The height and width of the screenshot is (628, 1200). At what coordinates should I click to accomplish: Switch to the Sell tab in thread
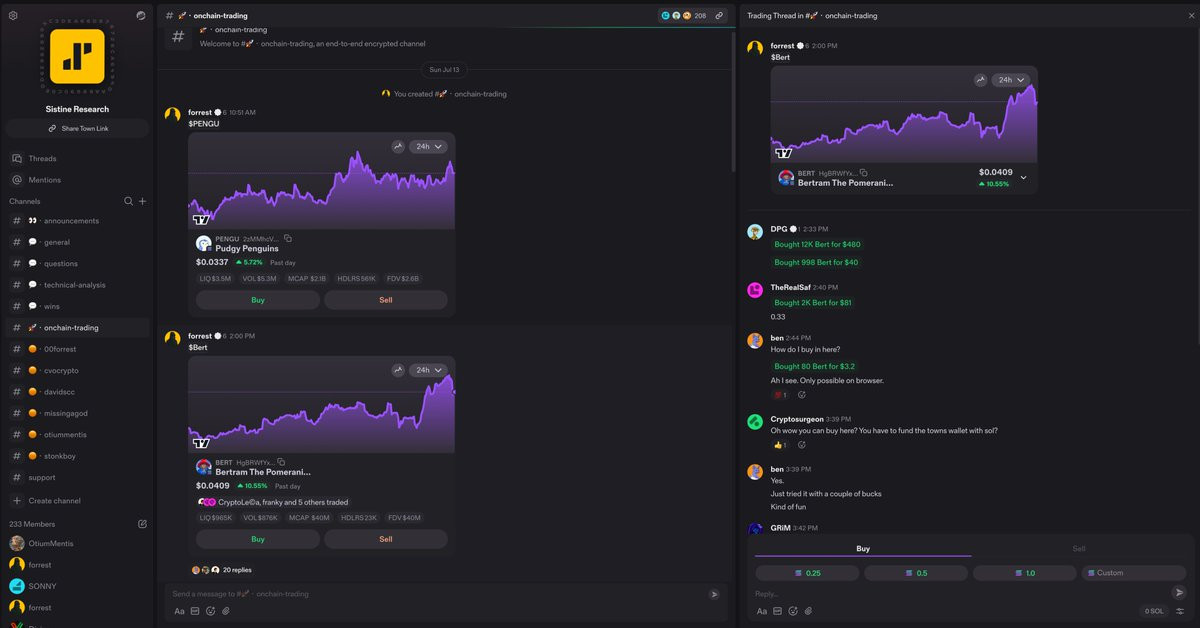coord(1079,548)
